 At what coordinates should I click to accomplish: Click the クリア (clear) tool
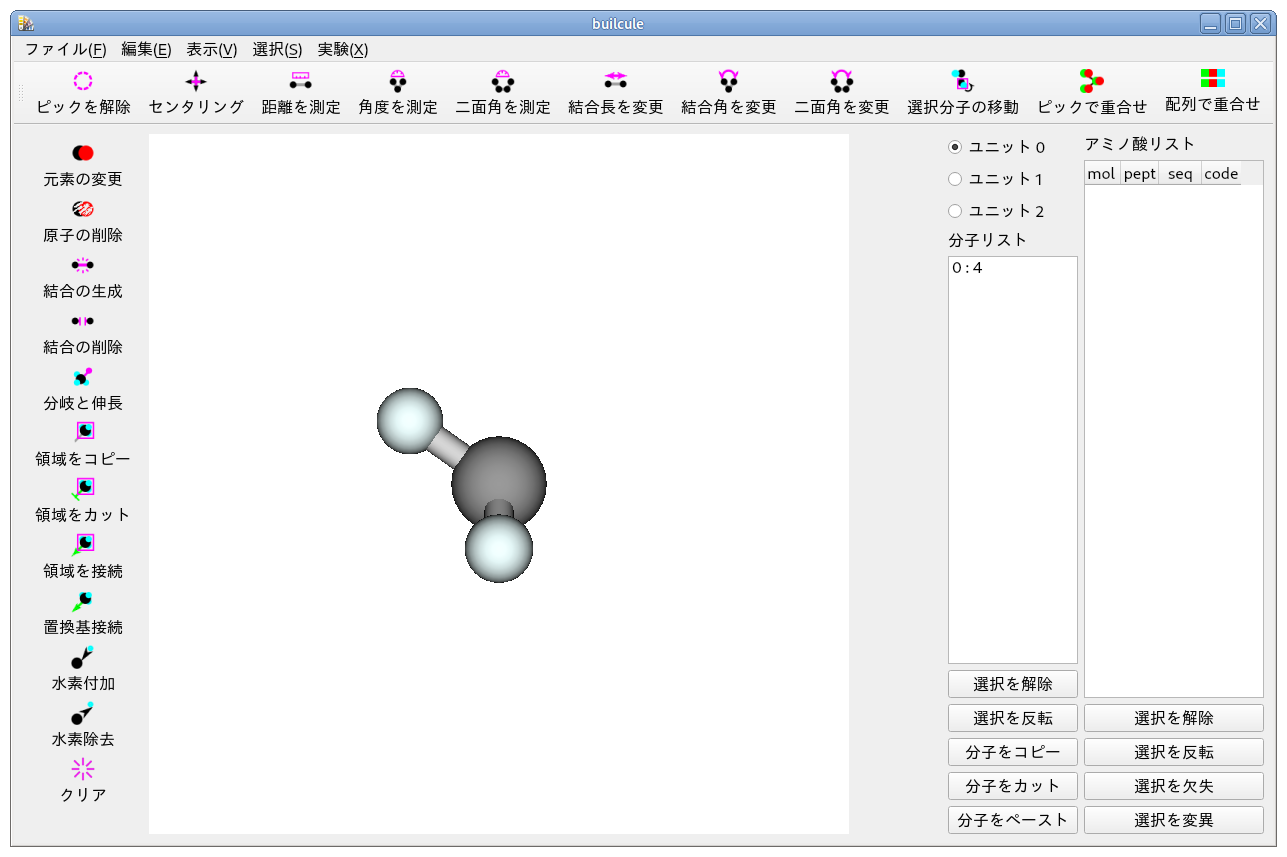point(80,783)
